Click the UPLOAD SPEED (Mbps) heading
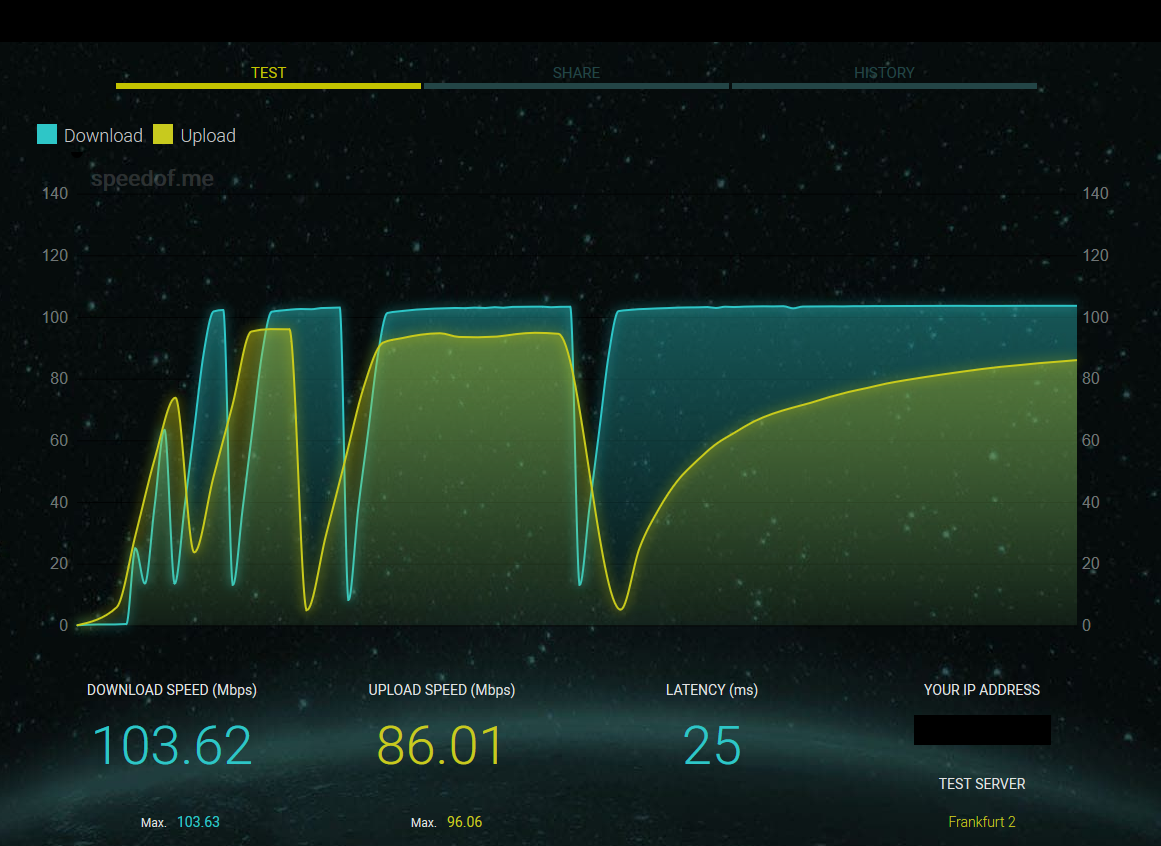Screen dimensions: 1161x846 tap(442, 690)
